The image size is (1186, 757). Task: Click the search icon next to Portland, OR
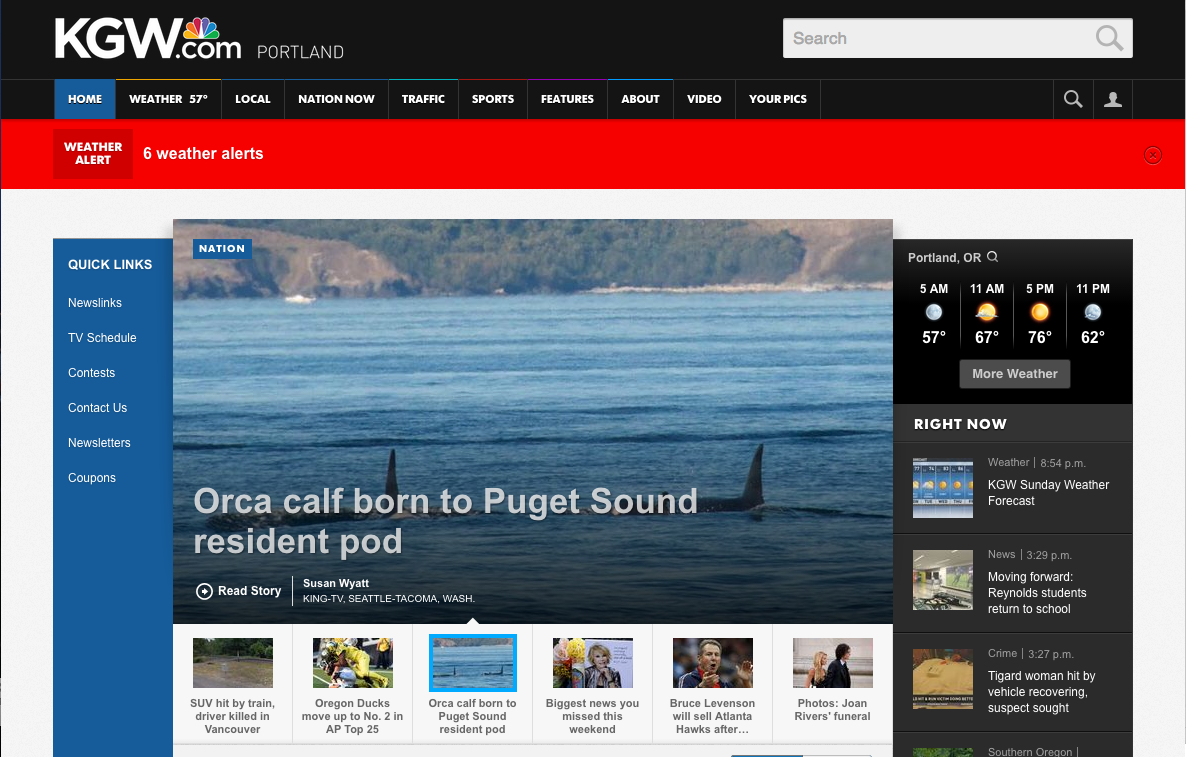992,256
